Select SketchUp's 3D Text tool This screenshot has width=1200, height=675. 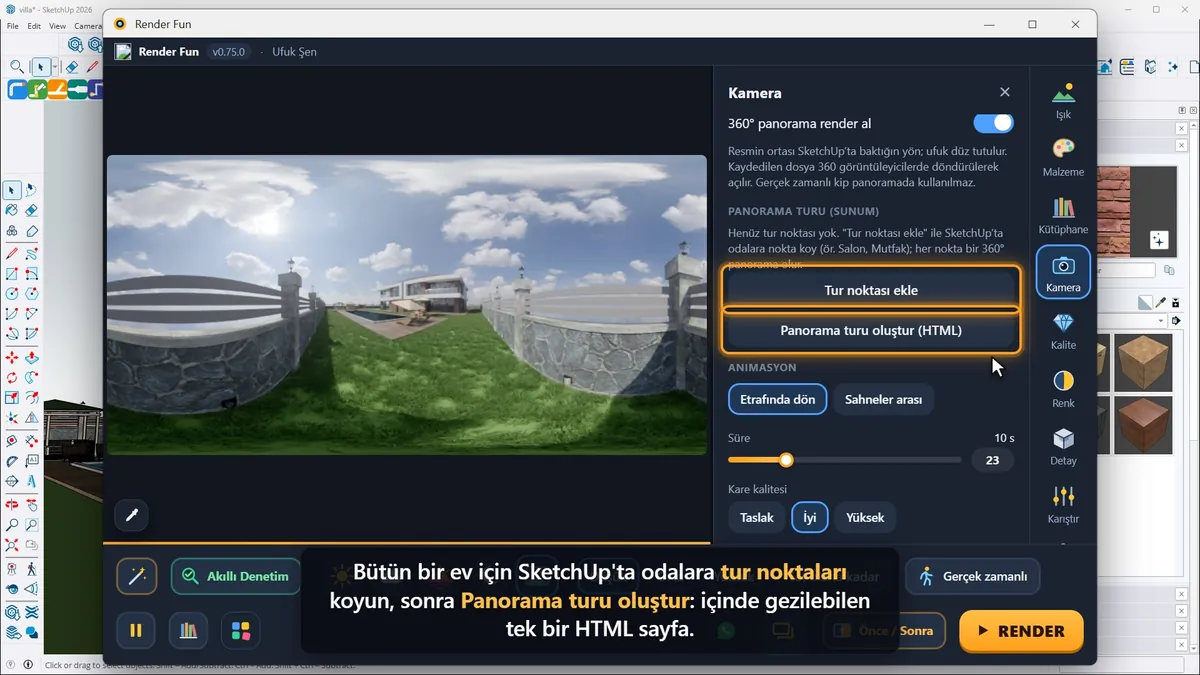[31, 481]
